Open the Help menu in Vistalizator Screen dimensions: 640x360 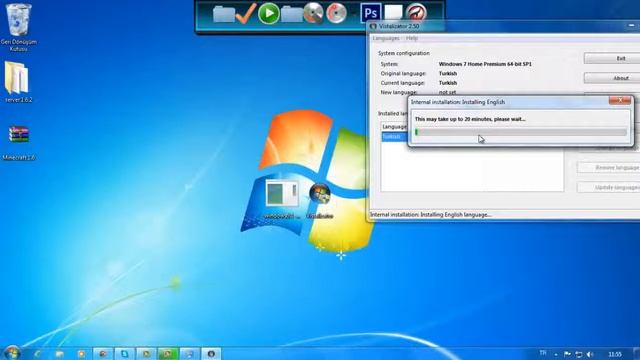tap(412, 38)
